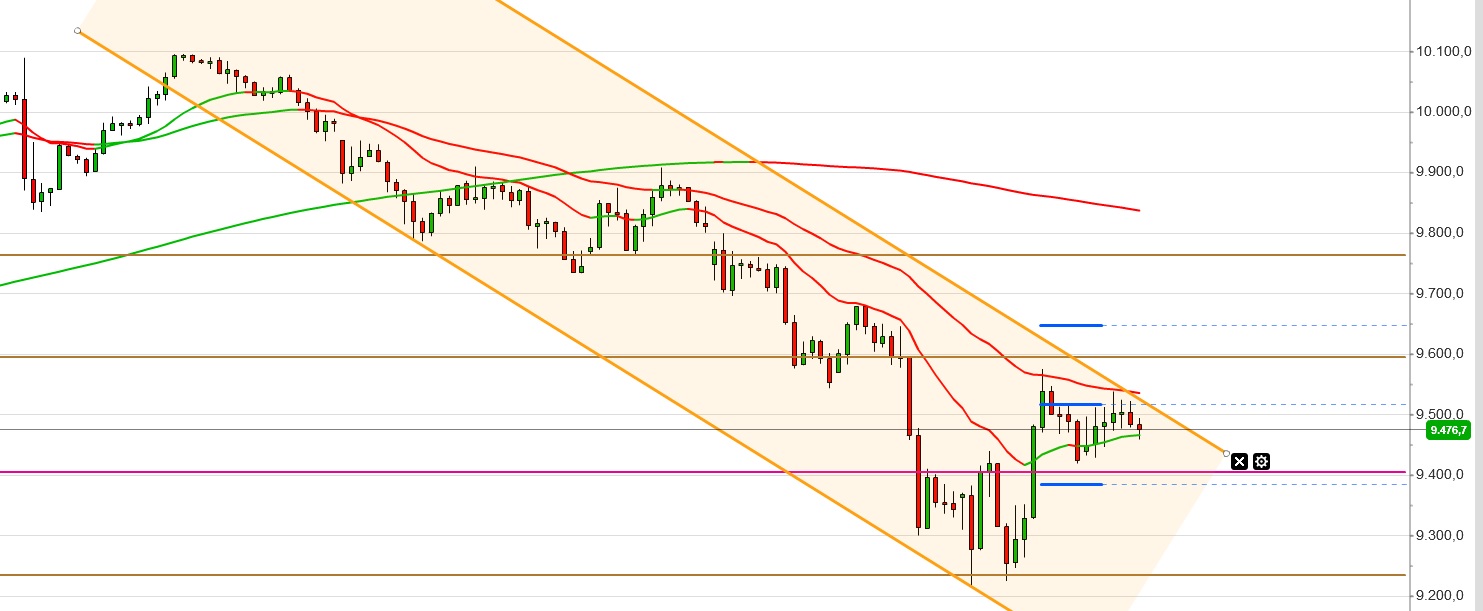This screenshot has height=611, width=1483.
Task: Click the green 9.476,7 current price tag
Action: (1448, 430)
